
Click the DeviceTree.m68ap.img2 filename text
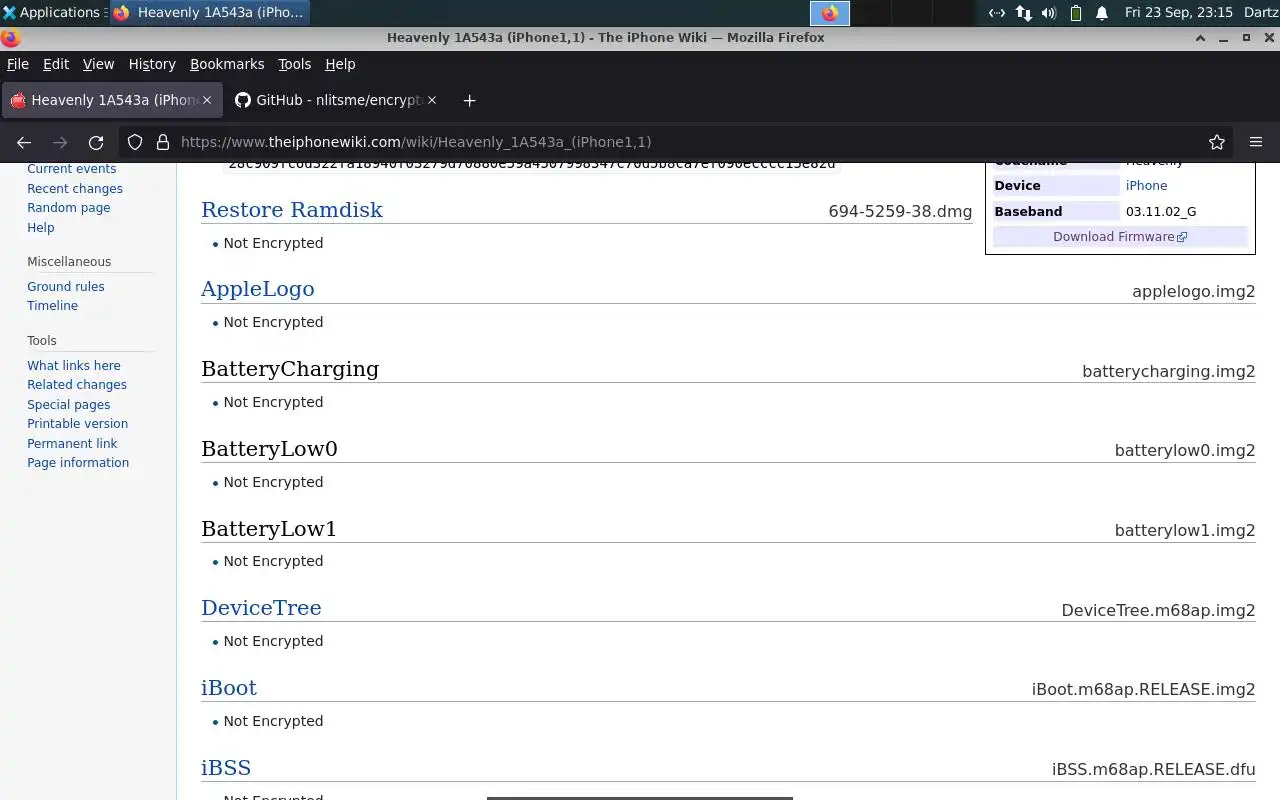(x=1158, y=611)
